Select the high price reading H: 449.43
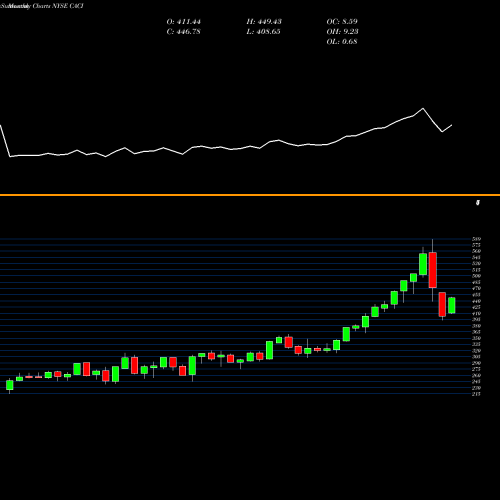The image size is (500, 500). pyautogui.click(x=264, y=22)
